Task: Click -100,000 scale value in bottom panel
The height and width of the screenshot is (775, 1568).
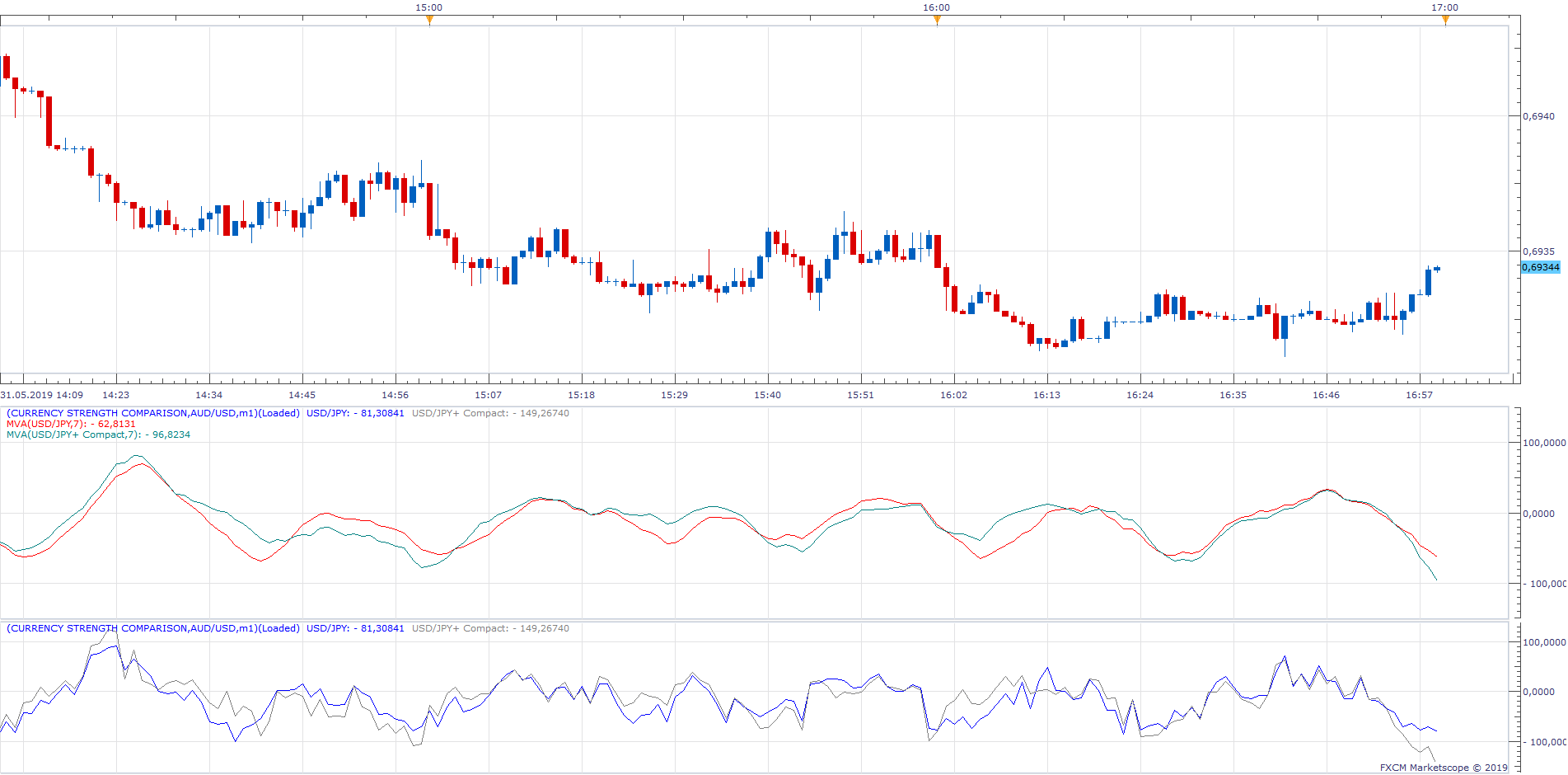Action: (x=1544, y=742)
